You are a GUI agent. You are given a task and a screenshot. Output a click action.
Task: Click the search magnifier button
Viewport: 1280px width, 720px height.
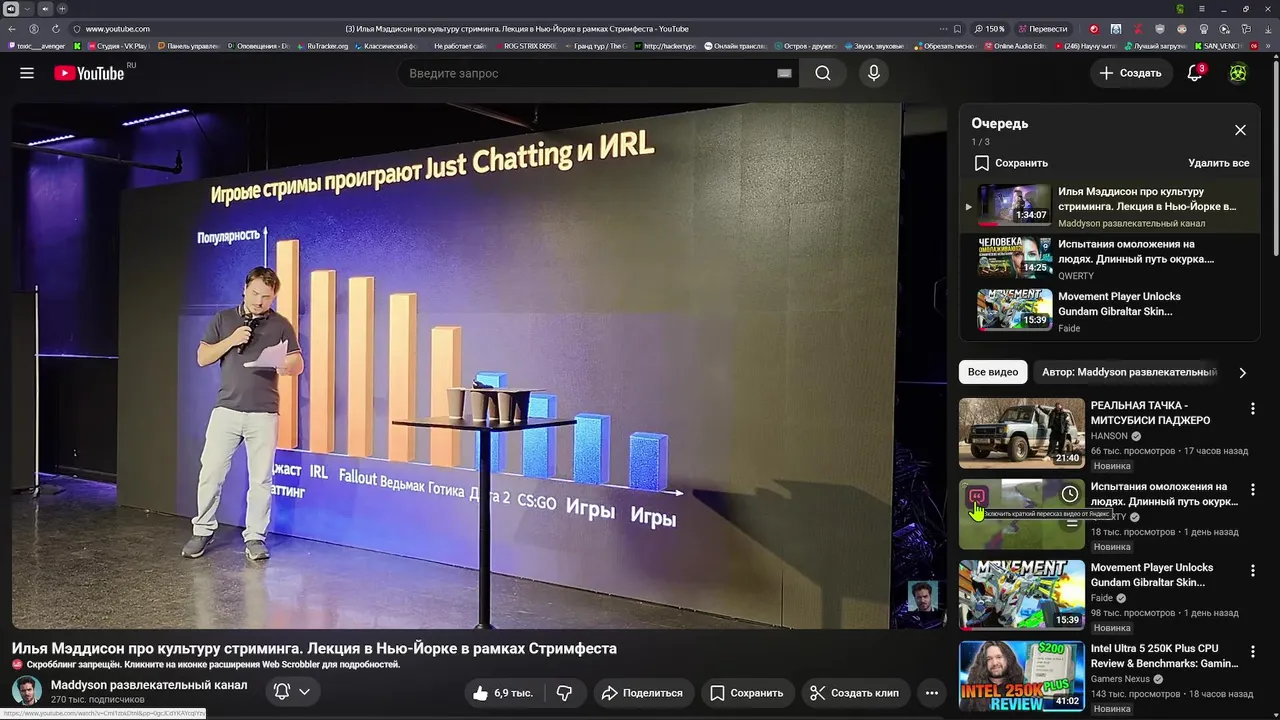click(x=823, y=73)
